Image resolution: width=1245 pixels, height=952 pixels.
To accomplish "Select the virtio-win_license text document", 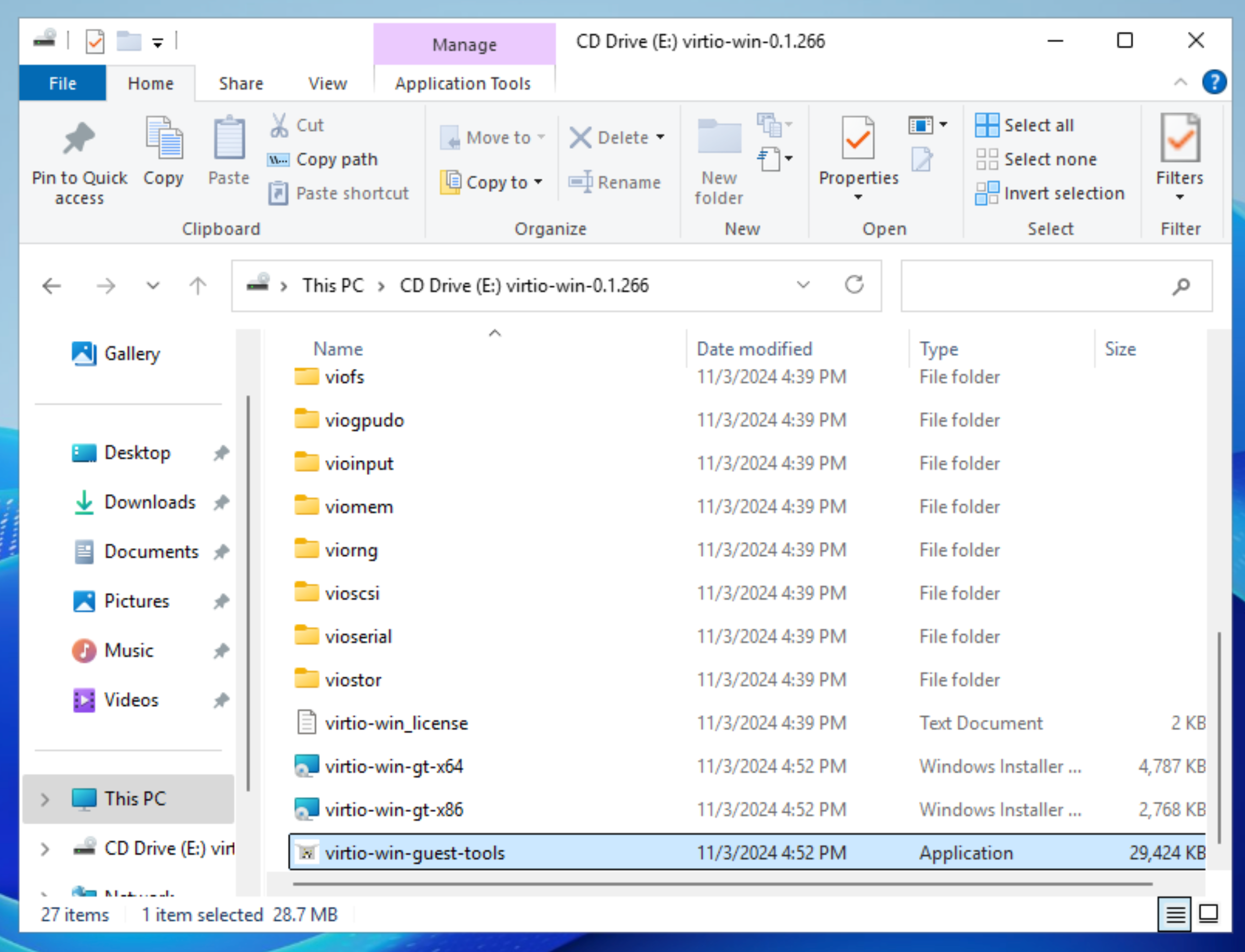I will pos(747,723).
